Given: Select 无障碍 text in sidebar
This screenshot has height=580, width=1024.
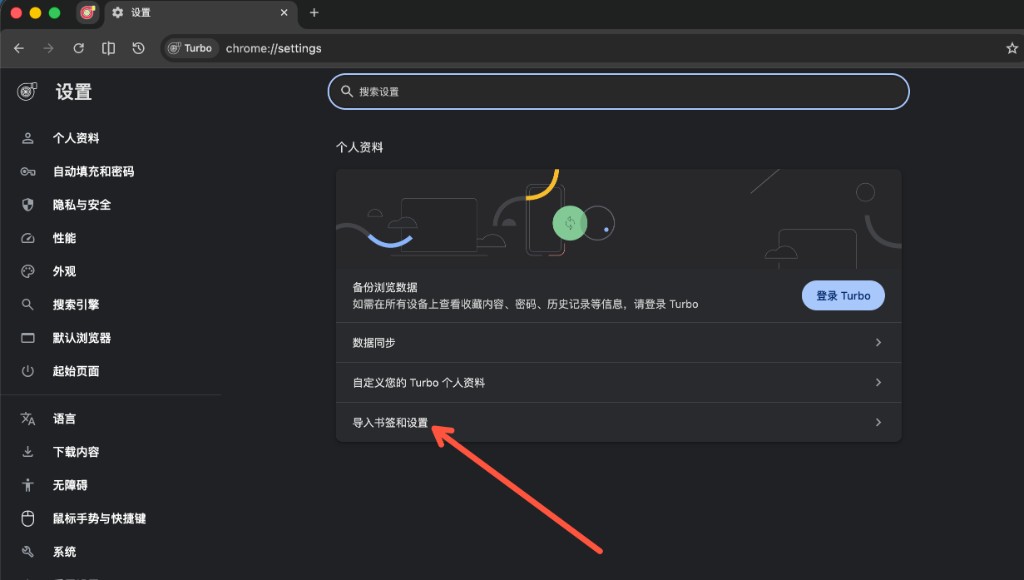Looking at the screenshot, I should coord(70,485).
